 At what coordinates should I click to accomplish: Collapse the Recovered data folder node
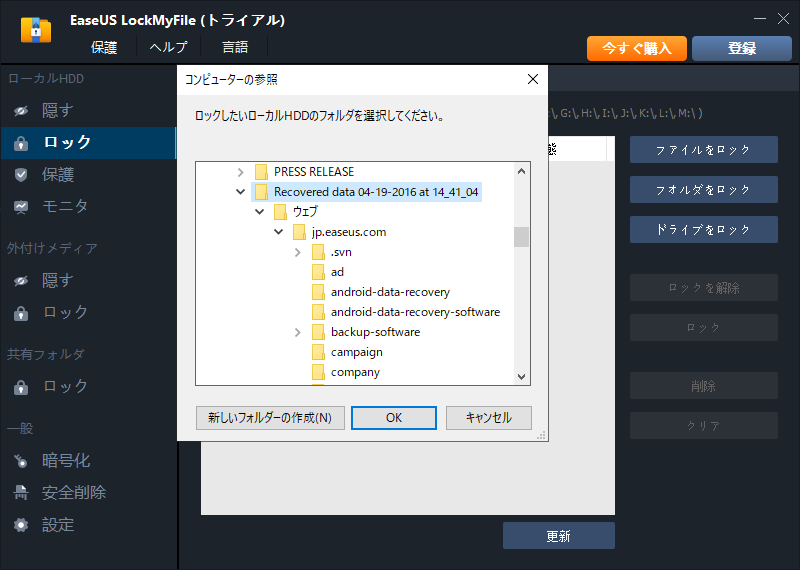(240, 192)
